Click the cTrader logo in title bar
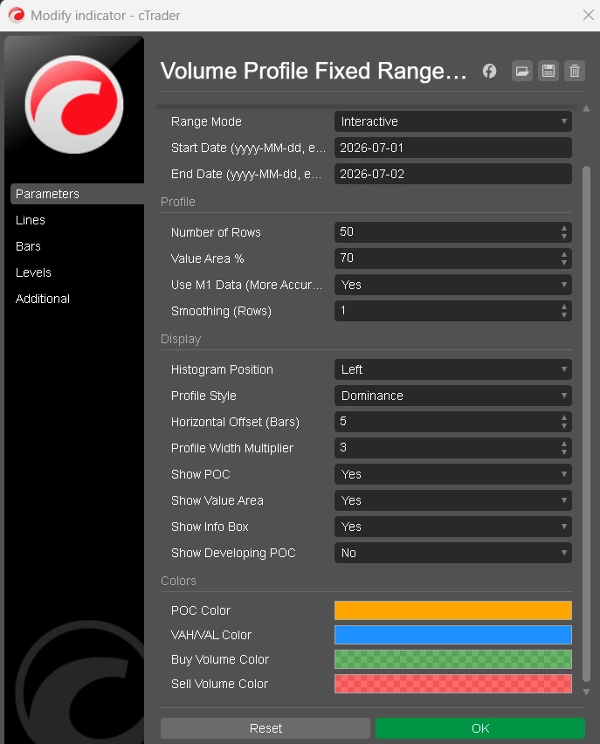The width and height of the screenshot is (600, 744). (16, 15)
